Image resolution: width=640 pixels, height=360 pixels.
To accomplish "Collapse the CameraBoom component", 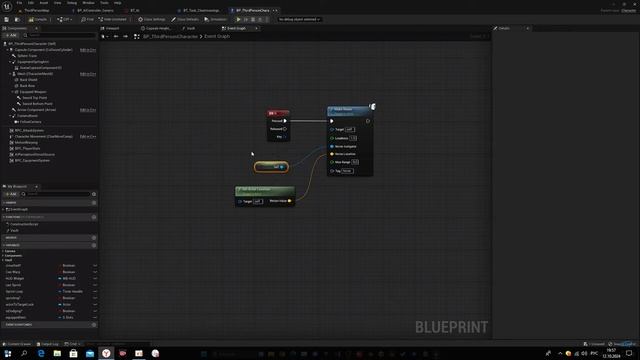I will [10, 116].
